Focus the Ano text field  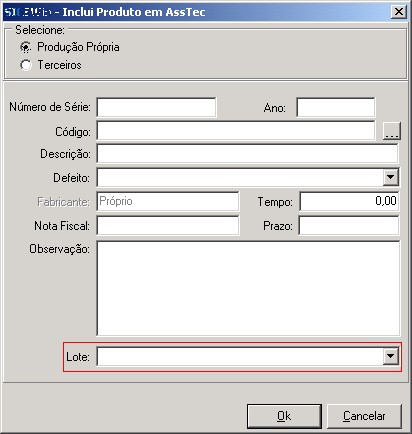tap(336, 107)
